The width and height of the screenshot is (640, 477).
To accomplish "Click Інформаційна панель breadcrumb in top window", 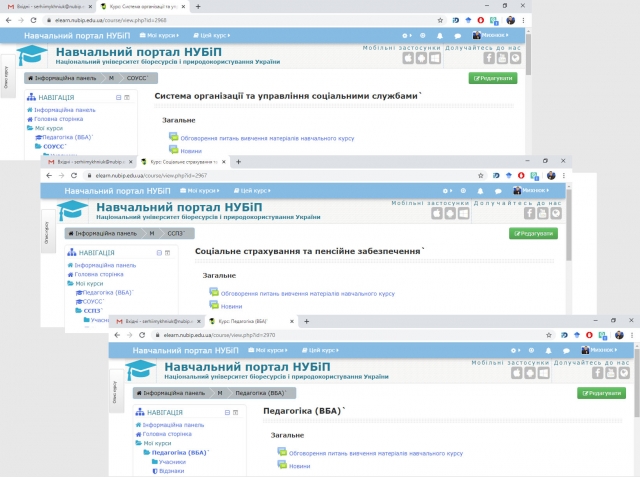I will pos(62,78).
